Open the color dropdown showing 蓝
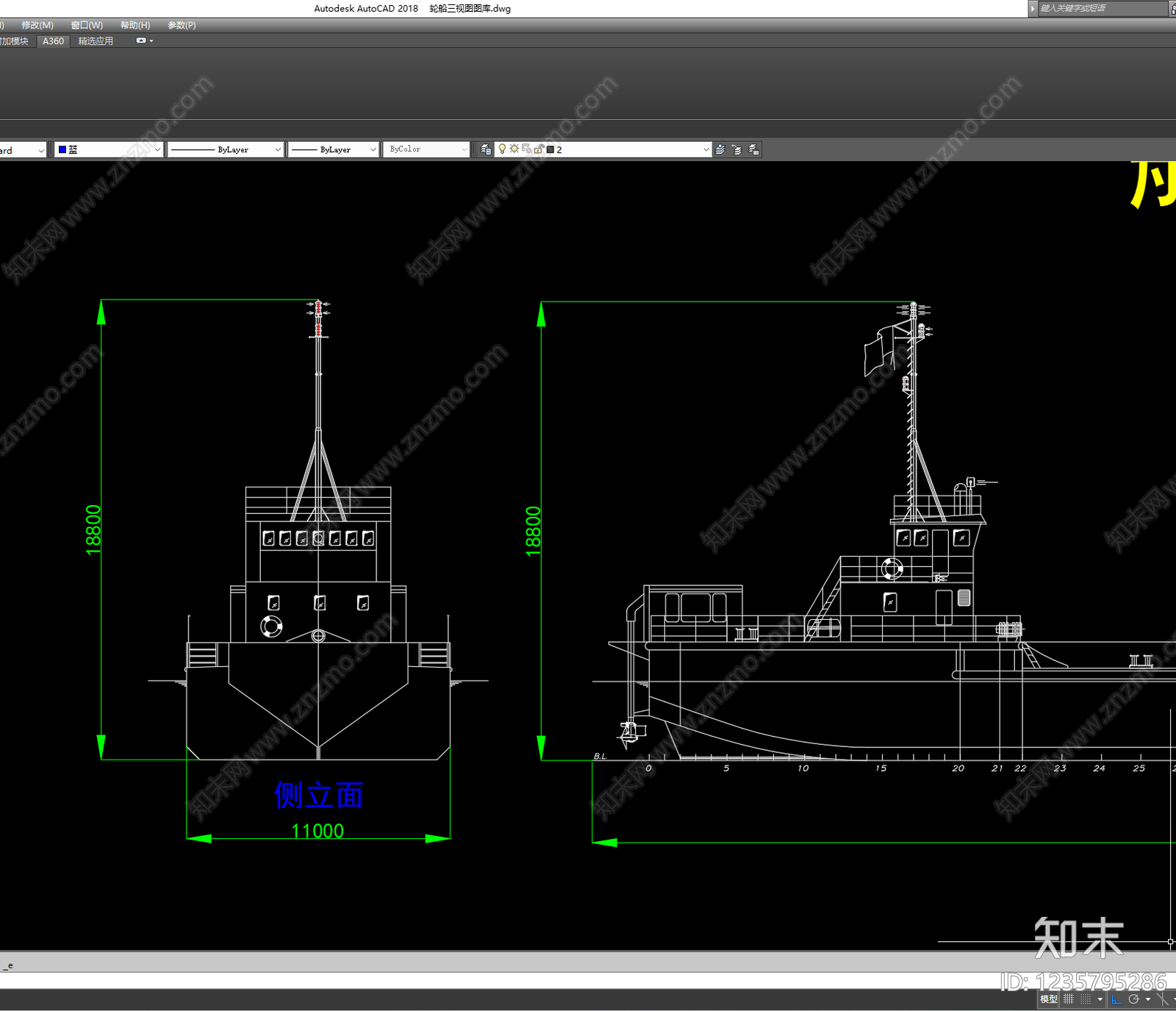 tap(108, 149)
